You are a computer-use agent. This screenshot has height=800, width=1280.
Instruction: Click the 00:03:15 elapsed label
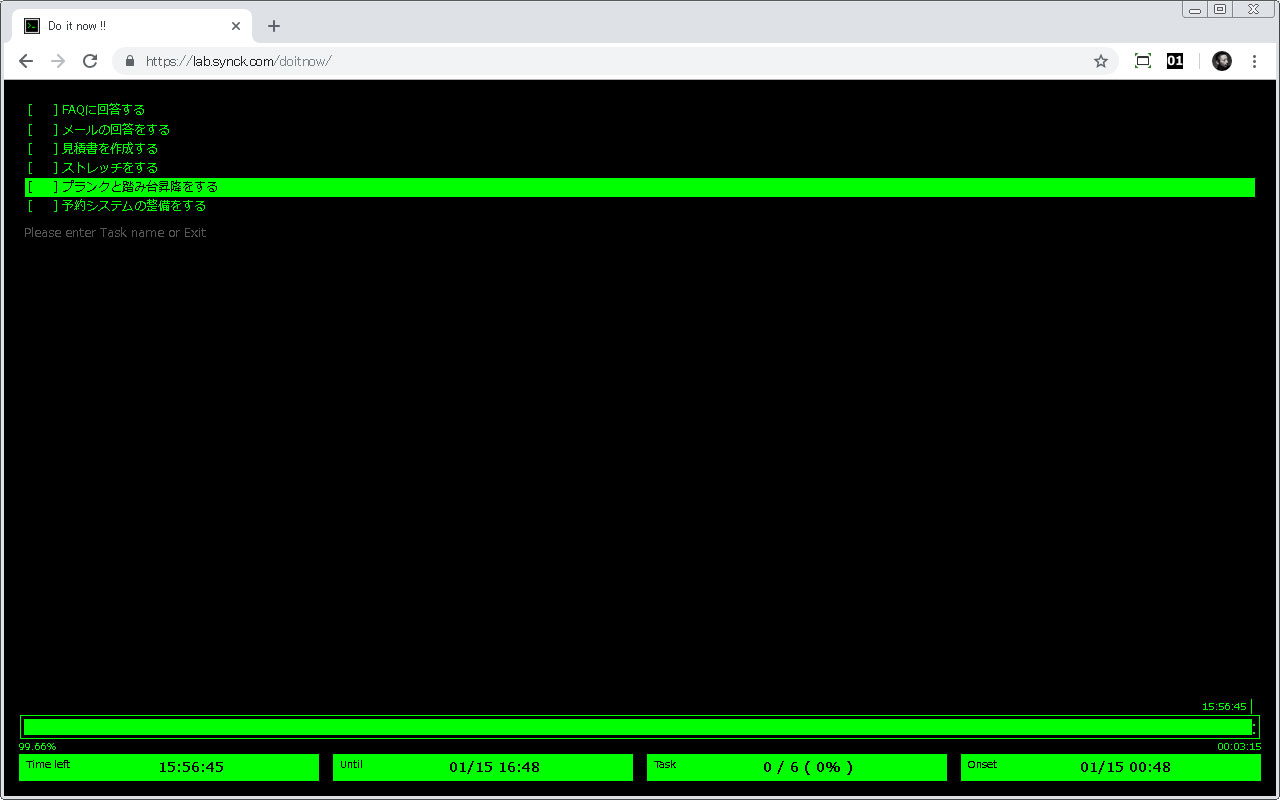pyautogui.click(x=1239, y=747)
